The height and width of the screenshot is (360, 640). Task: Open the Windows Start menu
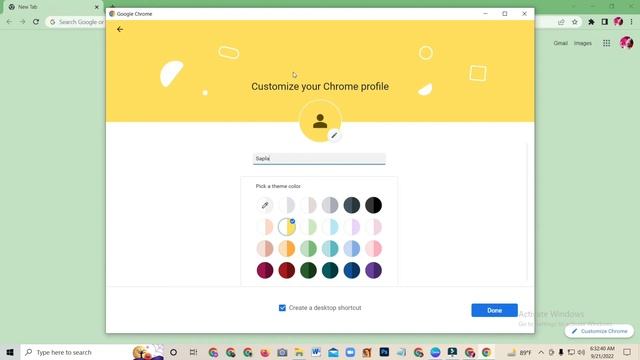[x=10, y=352]
